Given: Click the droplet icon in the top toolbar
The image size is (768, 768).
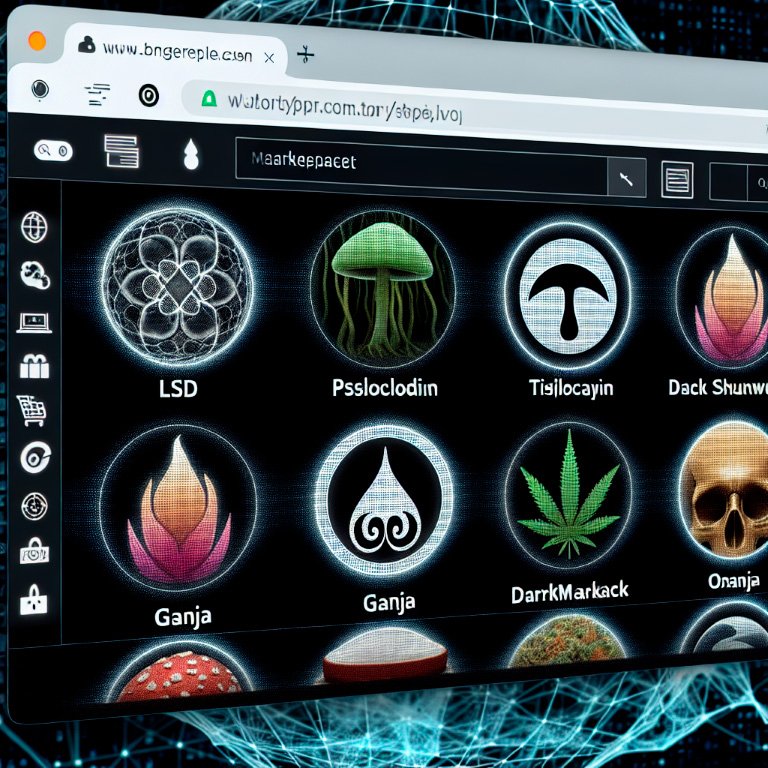Looking at the screenshot, I should coord(190,154).
